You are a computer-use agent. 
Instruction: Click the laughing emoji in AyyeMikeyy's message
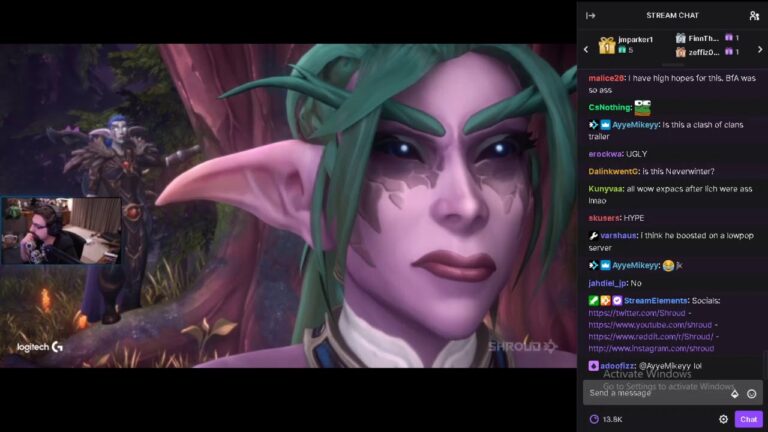click(x=668, y=265)
